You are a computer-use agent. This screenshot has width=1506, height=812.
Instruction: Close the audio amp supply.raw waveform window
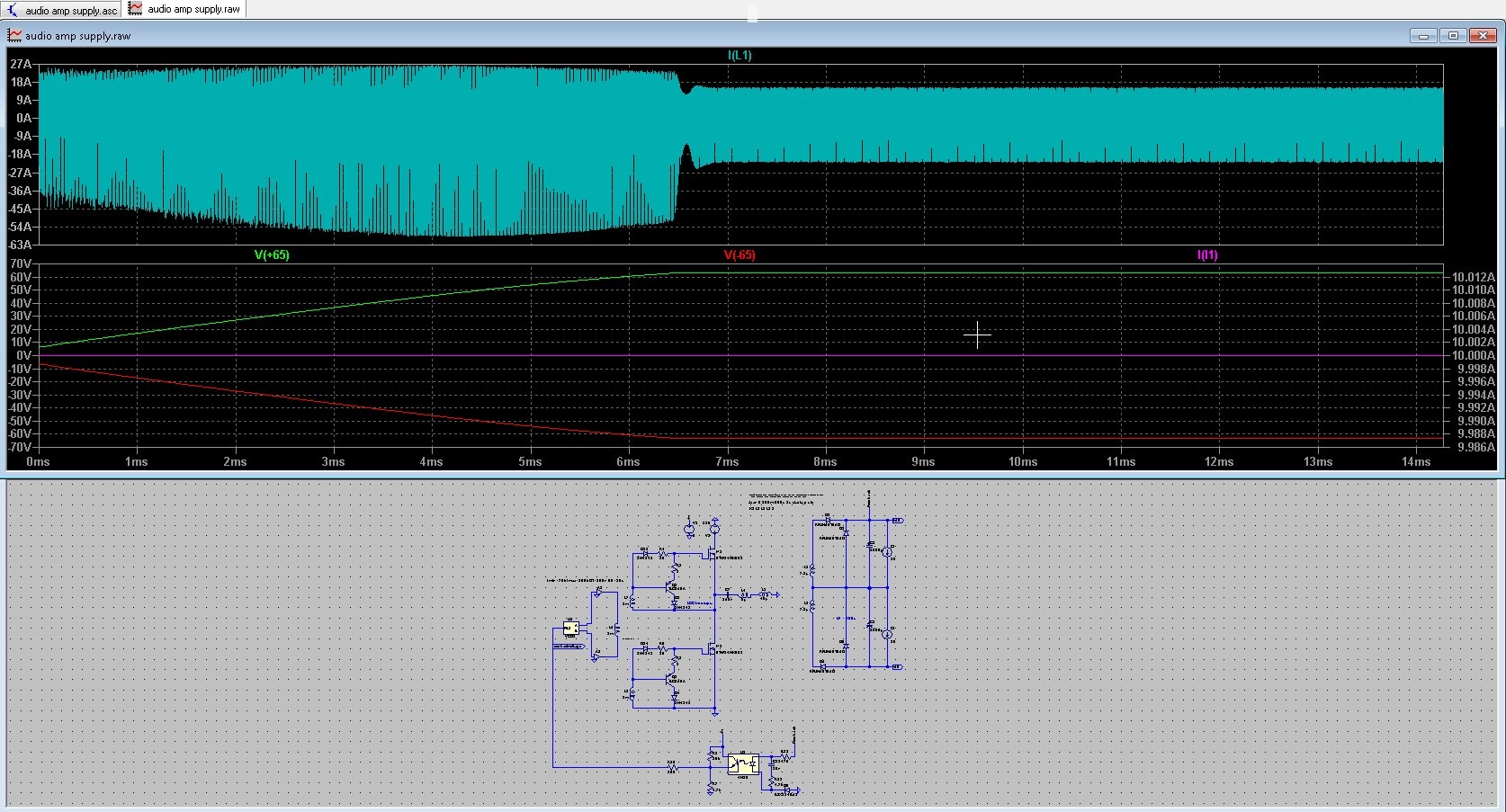pos(1483,36)
